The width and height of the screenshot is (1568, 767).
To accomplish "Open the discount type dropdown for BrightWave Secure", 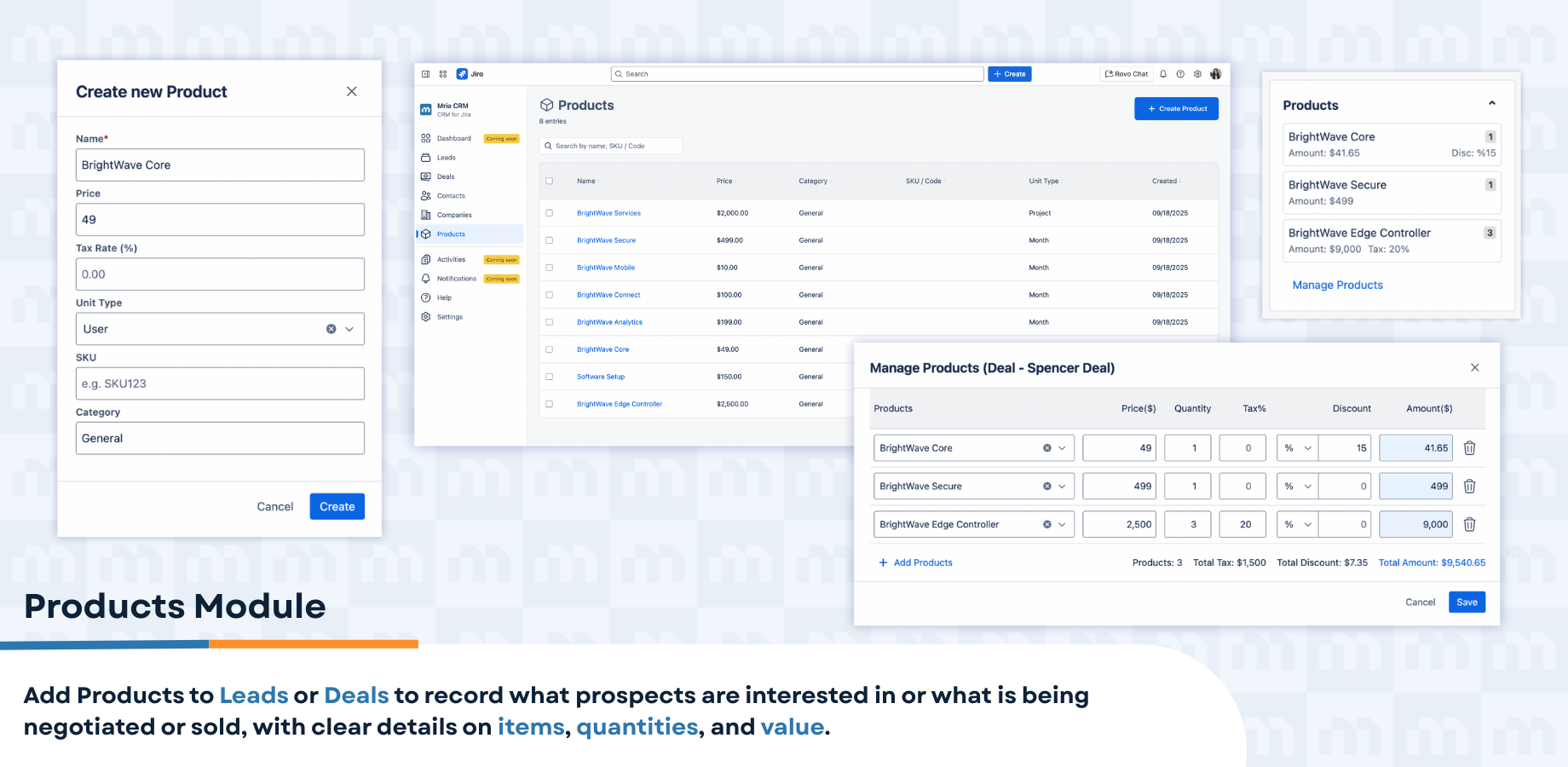I will [1298, 487].
